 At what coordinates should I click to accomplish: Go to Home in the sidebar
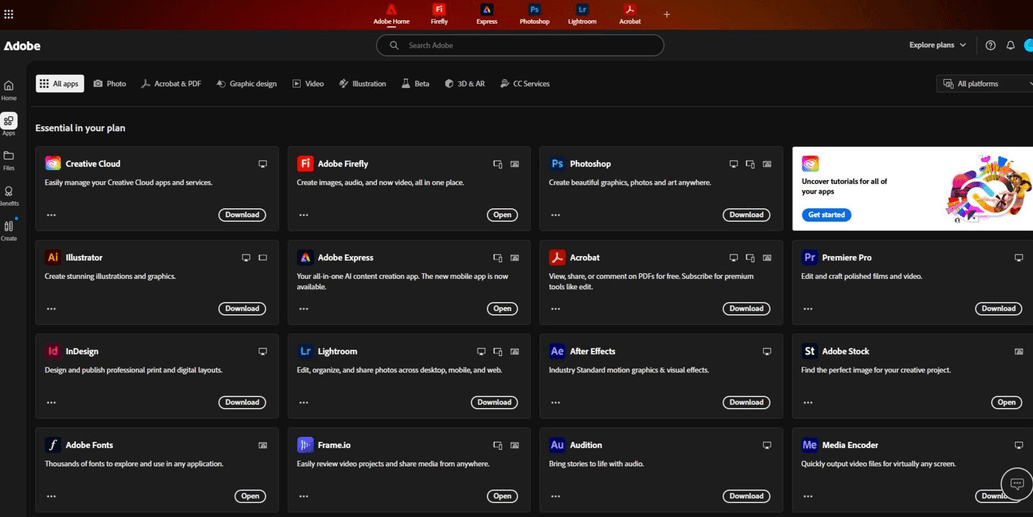[9, 90]
